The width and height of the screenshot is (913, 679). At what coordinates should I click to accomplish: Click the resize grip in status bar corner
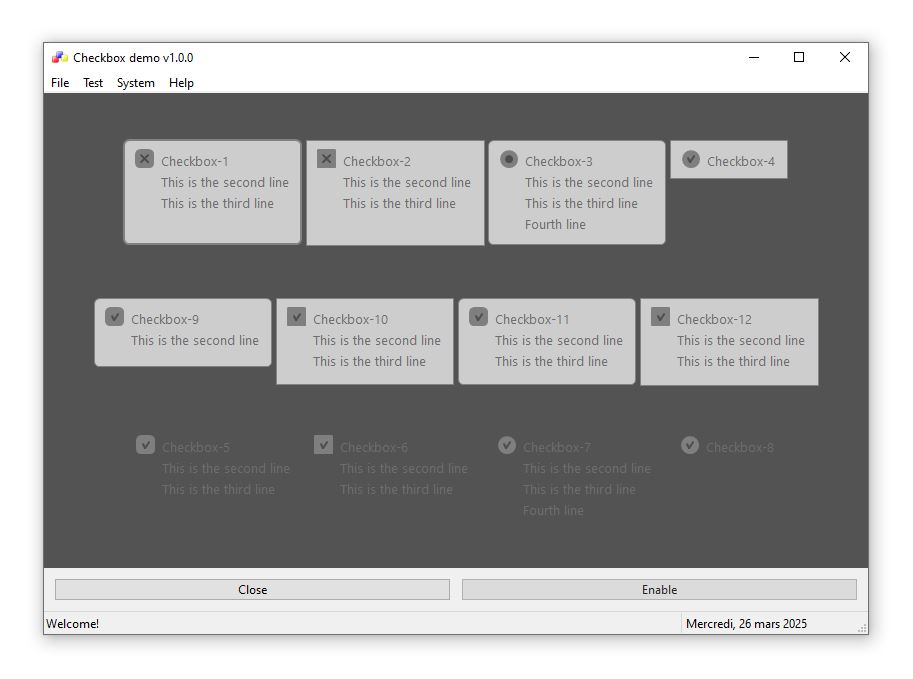coord(862,627)
